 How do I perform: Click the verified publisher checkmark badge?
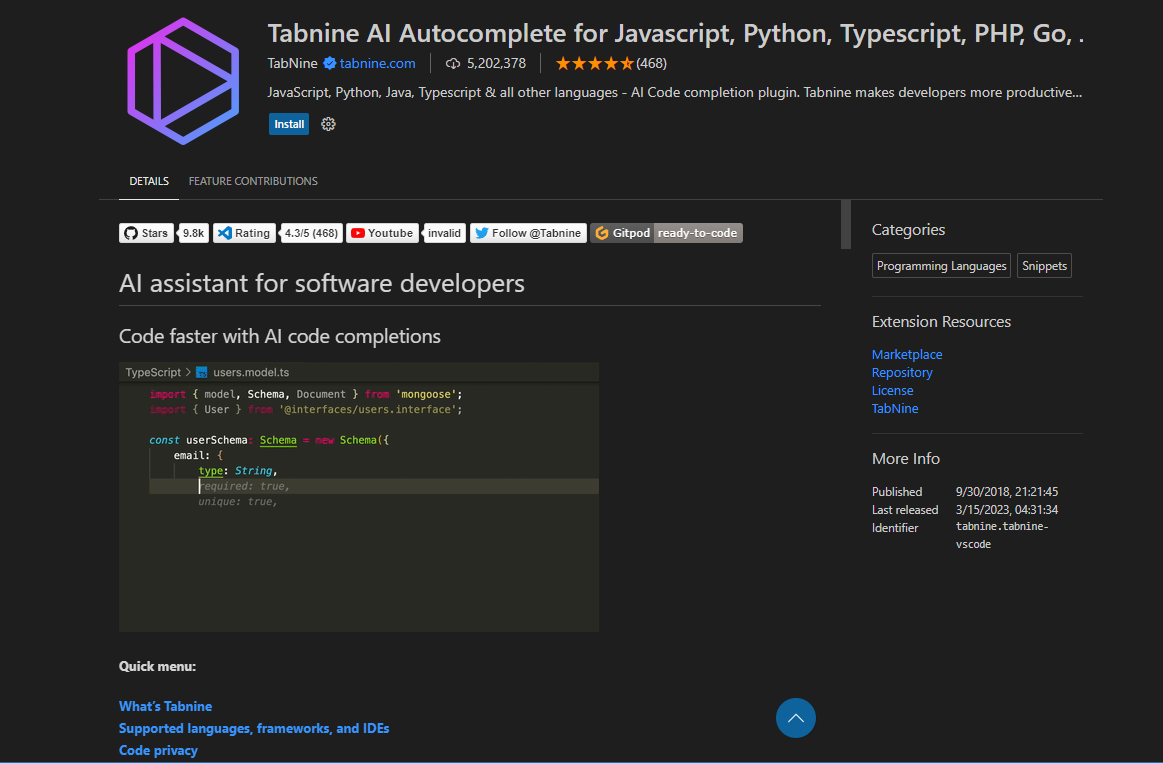click(329, 63)
